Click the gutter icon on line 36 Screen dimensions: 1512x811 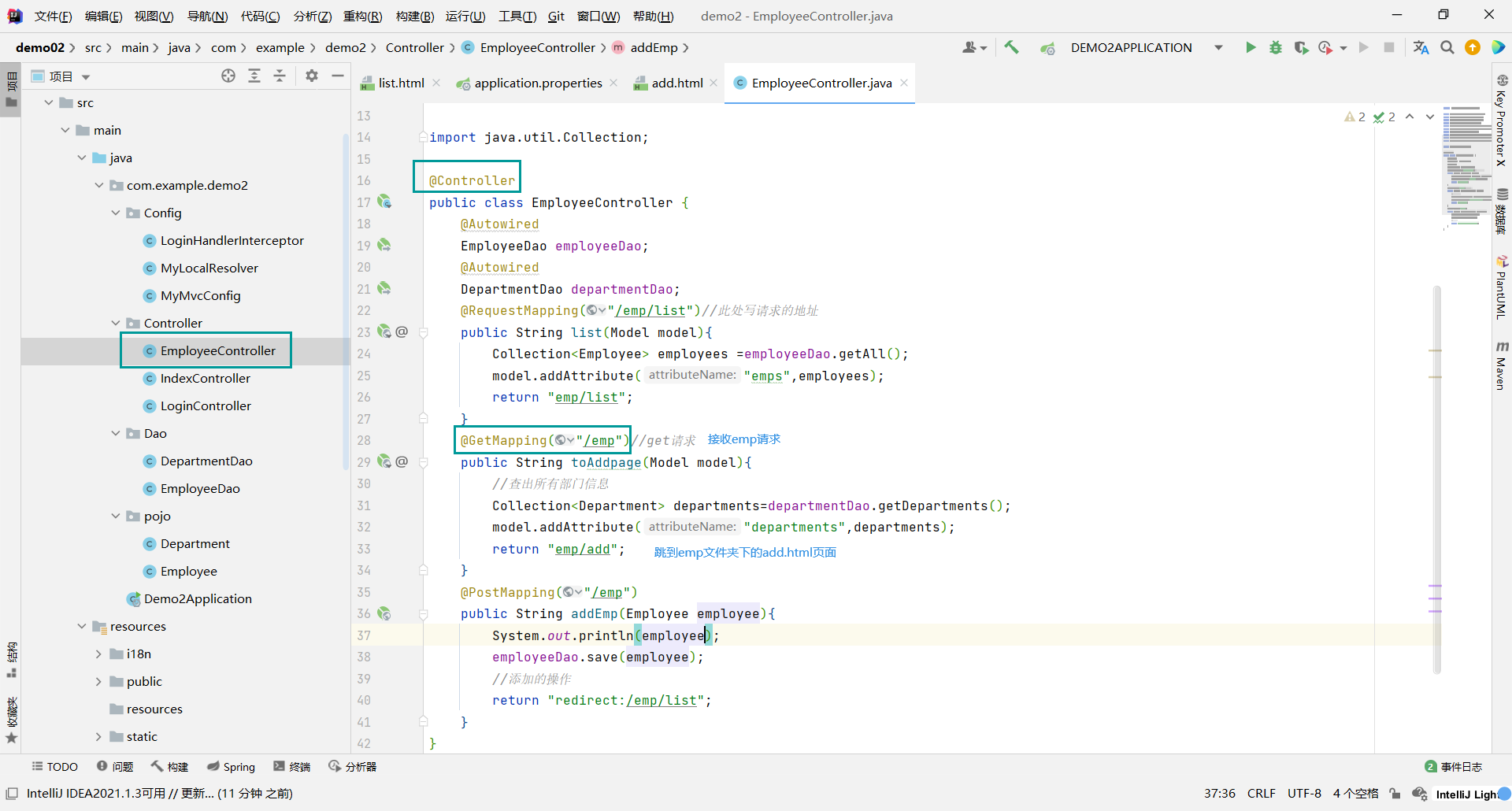[x=384, y=613]
